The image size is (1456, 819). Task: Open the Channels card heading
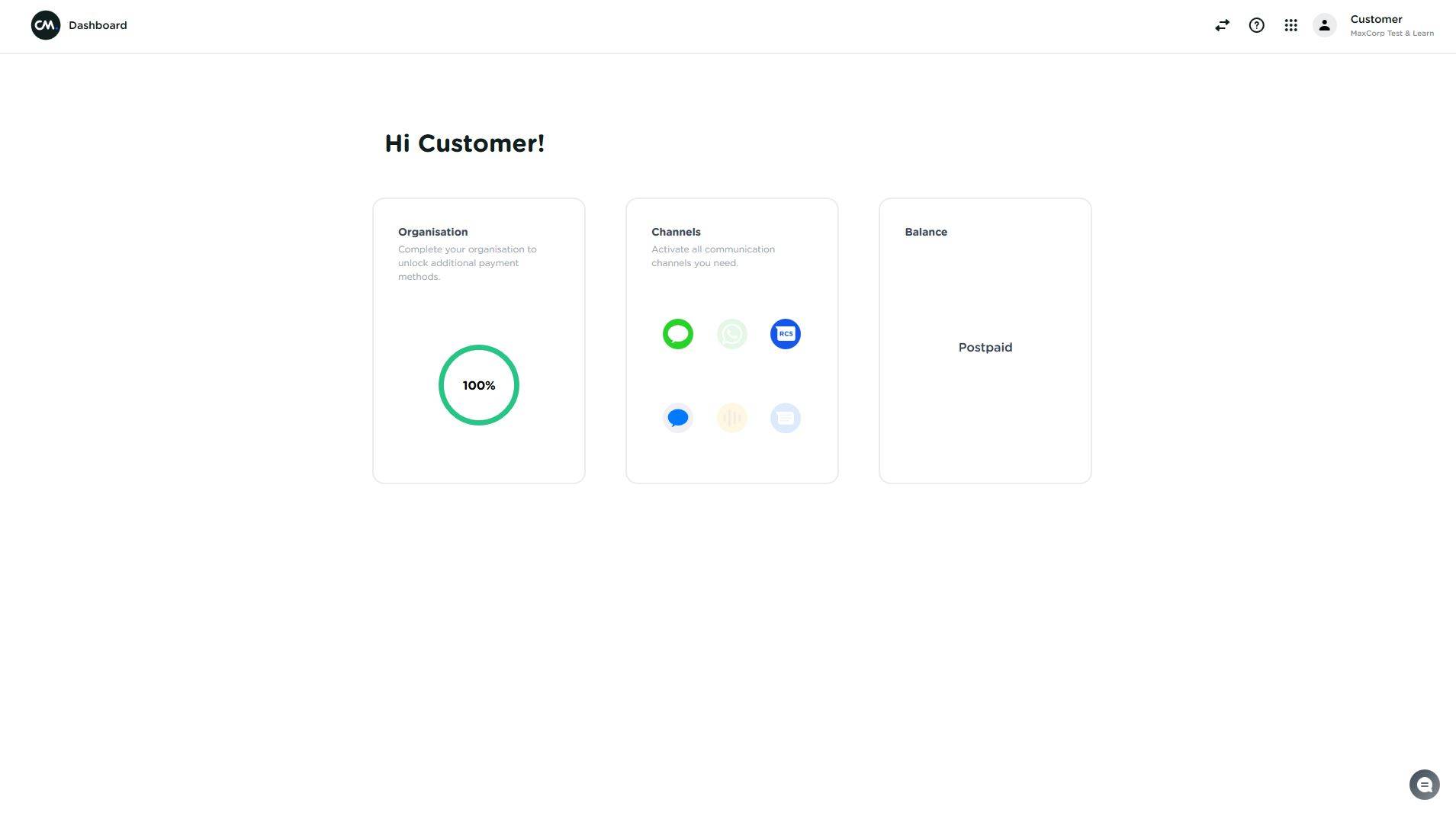coord(676,232)
